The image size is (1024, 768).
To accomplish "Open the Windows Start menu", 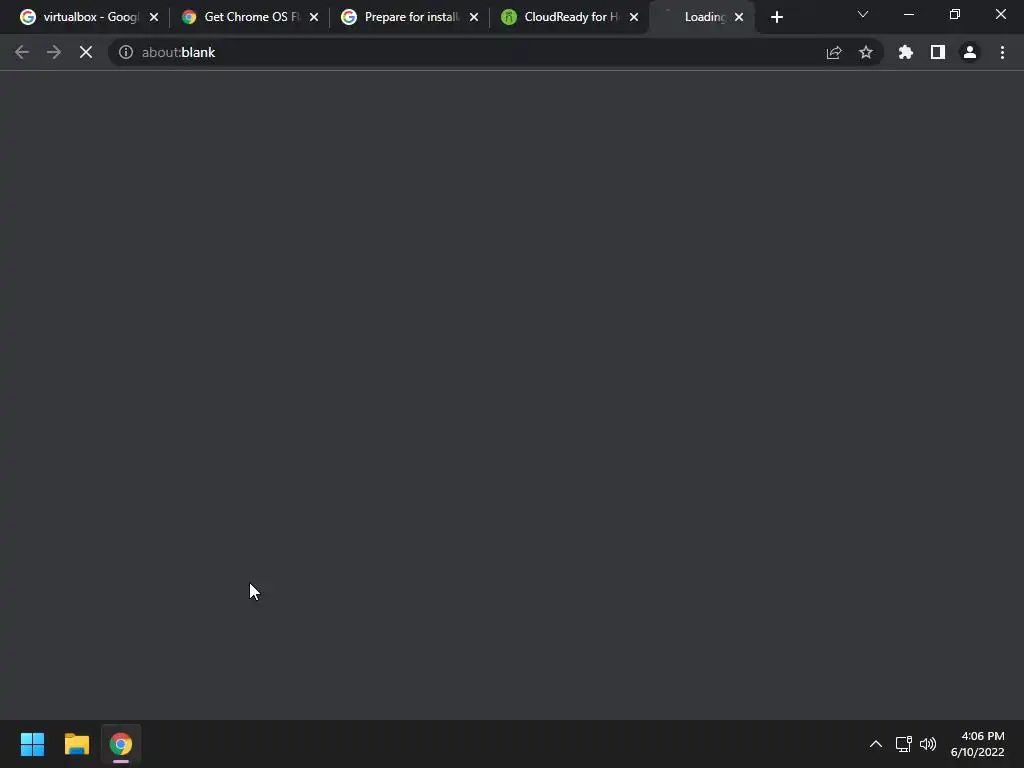I will (32, 744).
